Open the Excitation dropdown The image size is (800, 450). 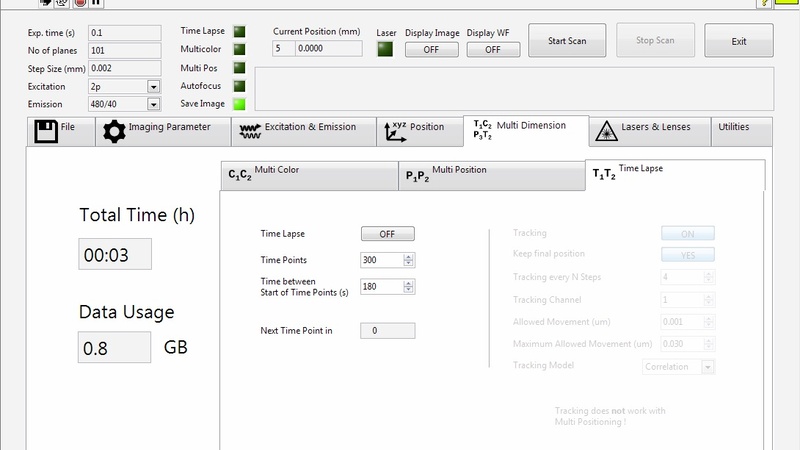click(154, 87)
